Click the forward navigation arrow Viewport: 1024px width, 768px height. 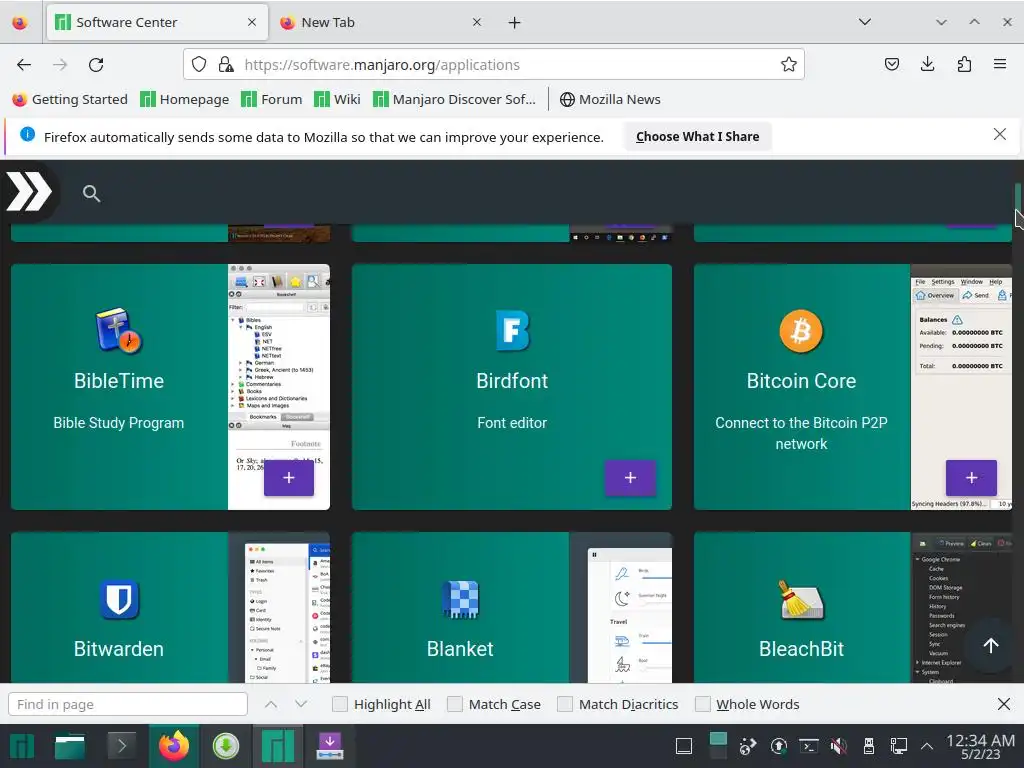(x=60, y=65)
